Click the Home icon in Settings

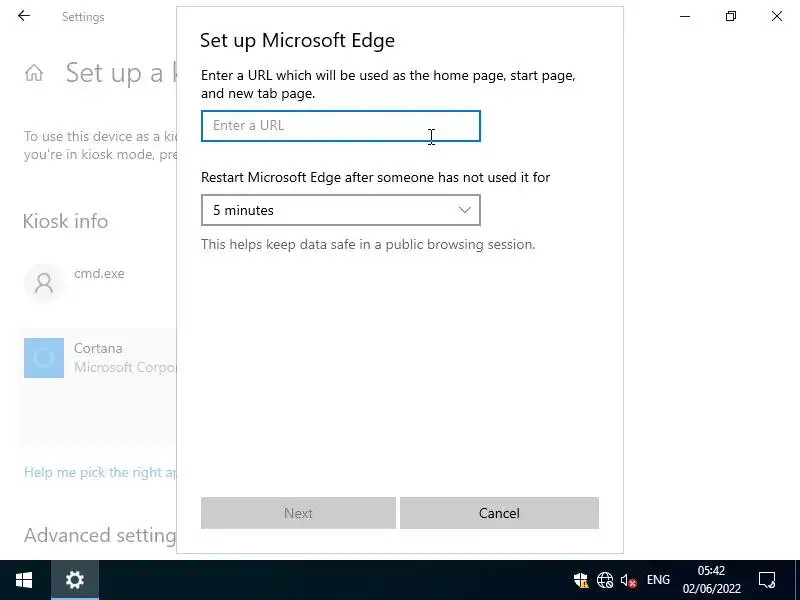tap(34, 73)
